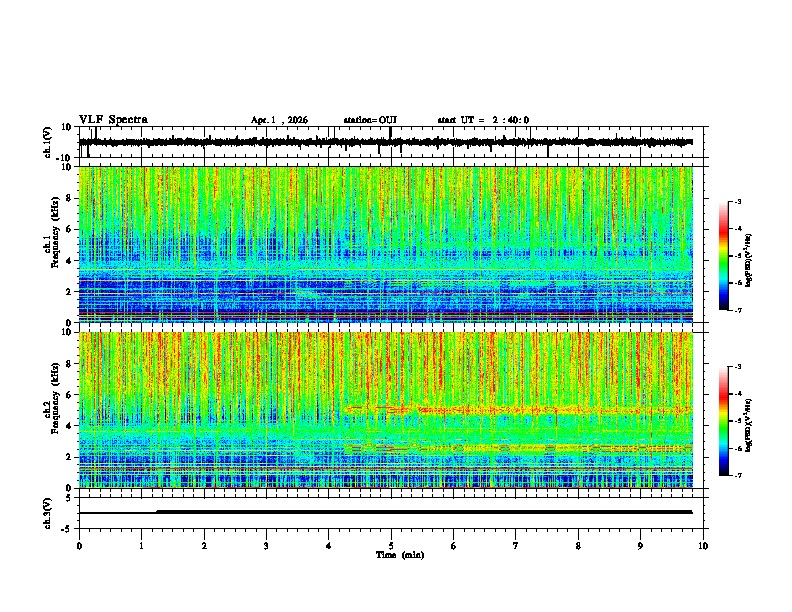Click time axis tick label '0'
The image size is (792, 612).
coord(79,546)
